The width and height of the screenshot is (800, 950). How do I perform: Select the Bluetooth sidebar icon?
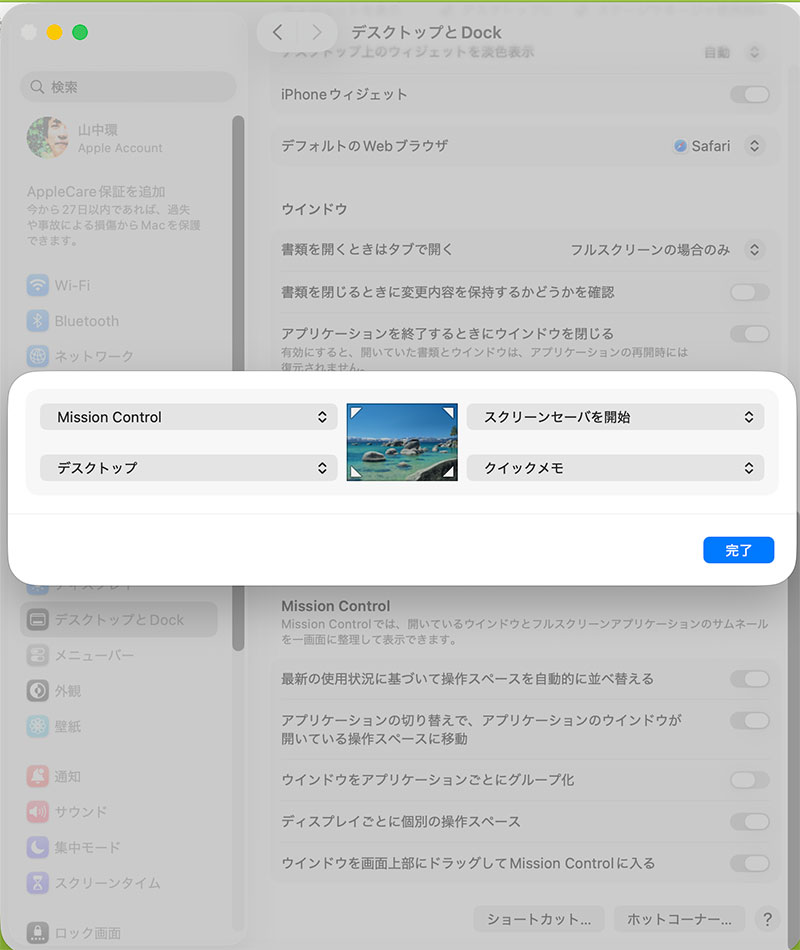click(38, 321)
